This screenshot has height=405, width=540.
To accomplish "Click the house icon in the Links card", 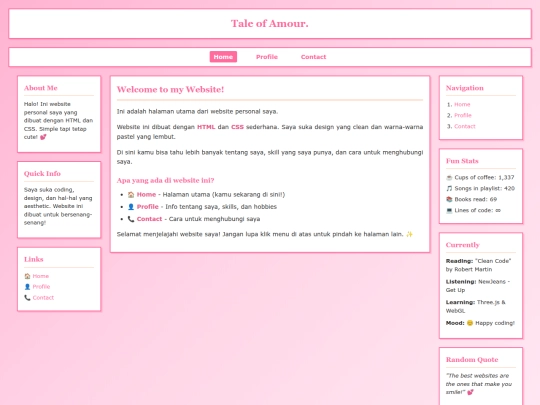I will point(28,276).
